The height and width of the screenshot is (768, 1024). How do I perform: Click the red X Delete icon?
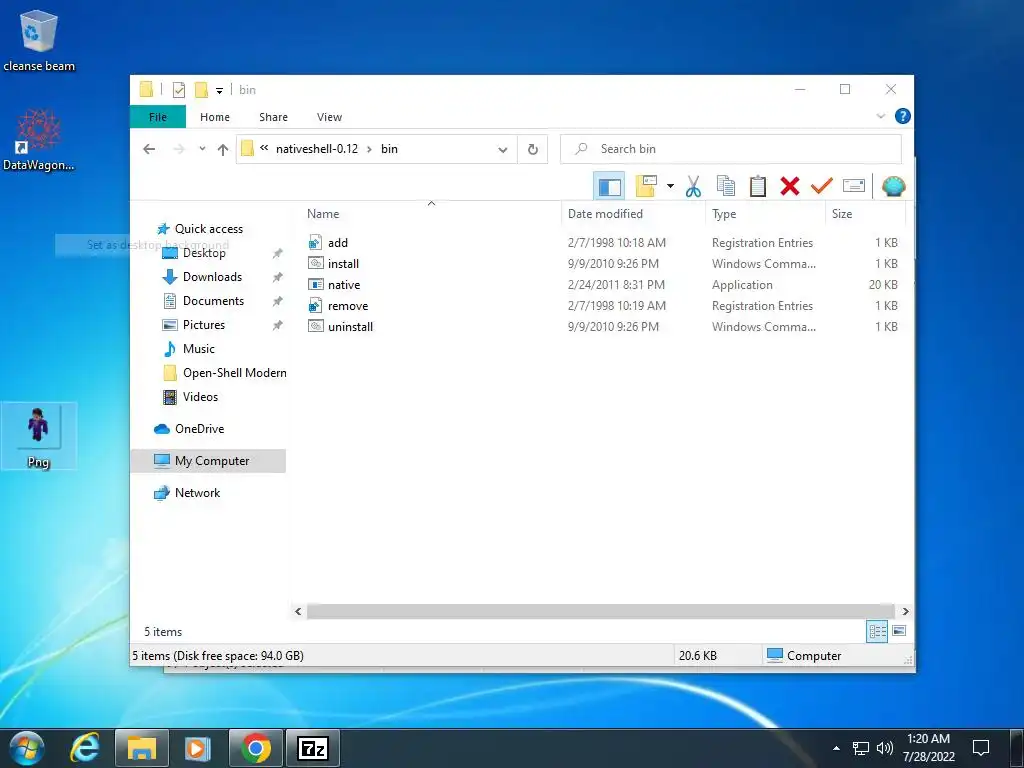coord(790,186)
